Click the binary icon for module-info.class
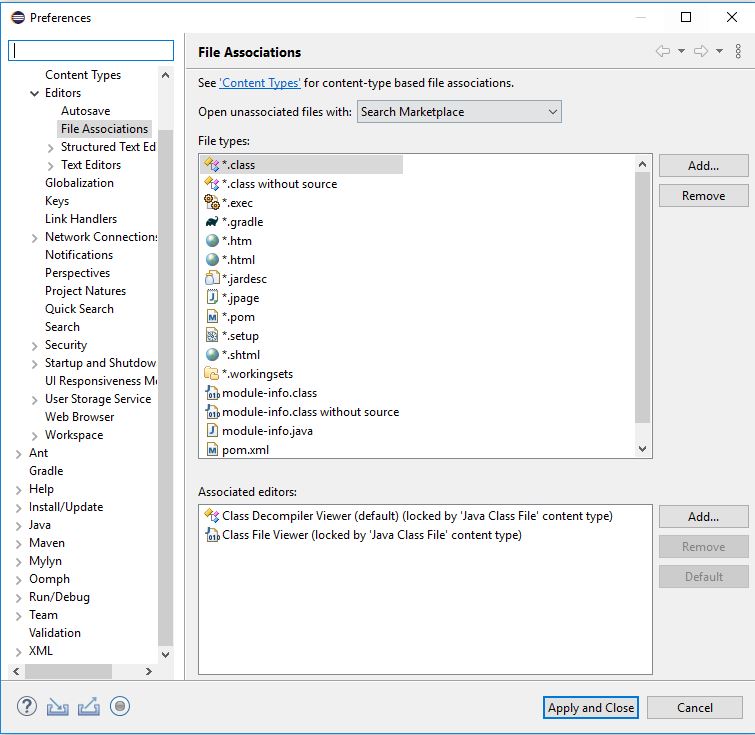The width and height of the screenshot is (755, 735). pos(212,393)
